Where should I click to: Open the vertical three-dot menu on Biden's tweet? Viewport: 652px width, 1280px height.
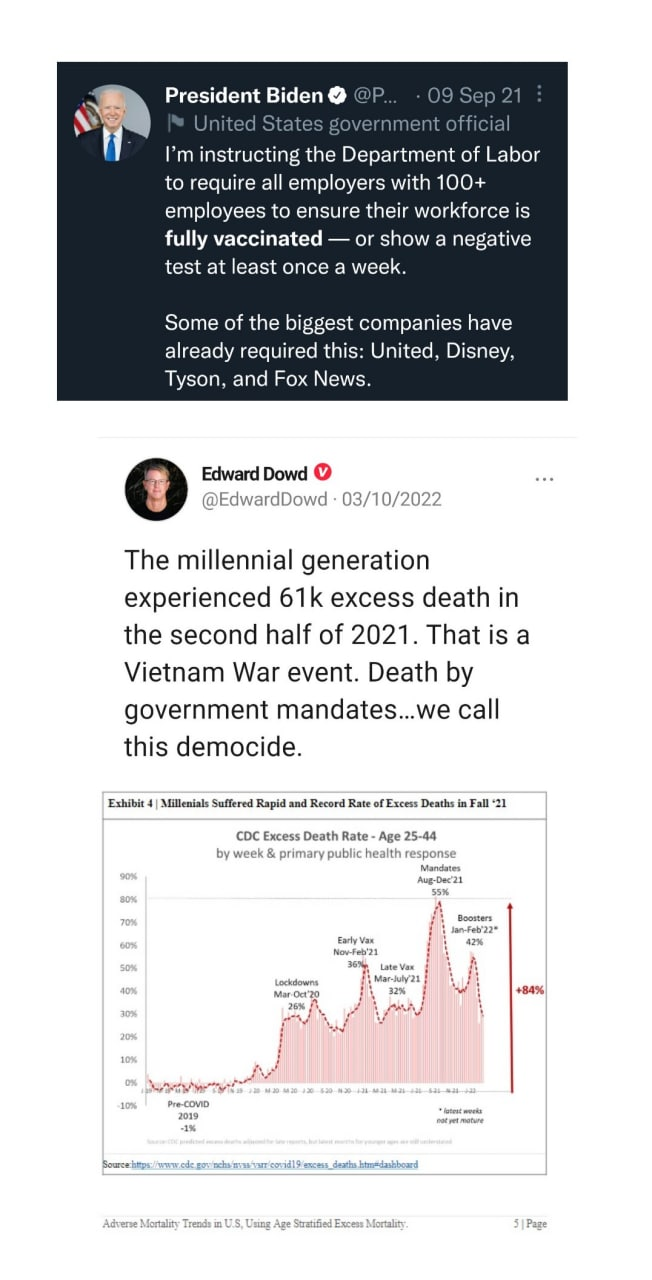coord(540,96)
